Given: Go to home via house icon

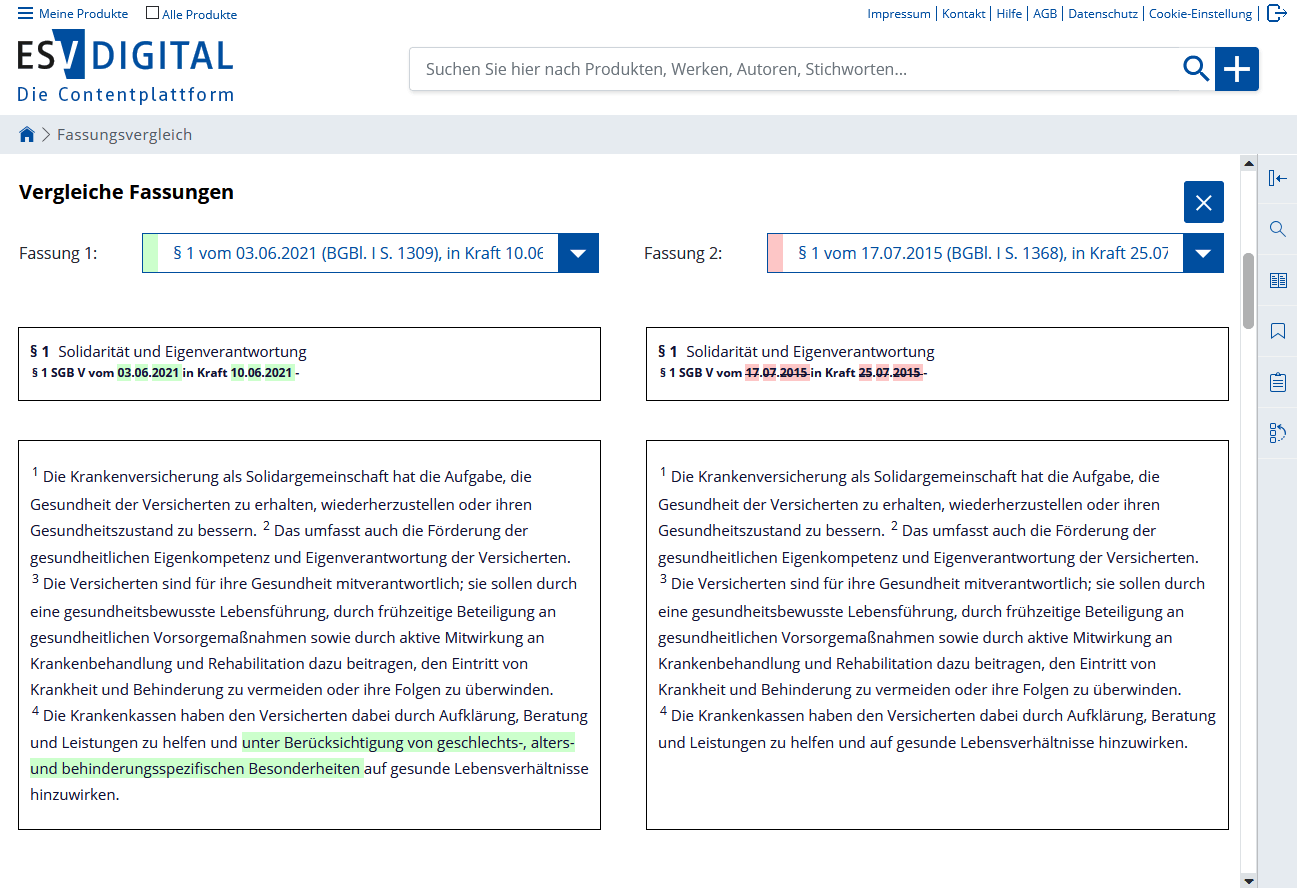Looking at the screenshot, I should pyautogui.click(x=27, y=134).
